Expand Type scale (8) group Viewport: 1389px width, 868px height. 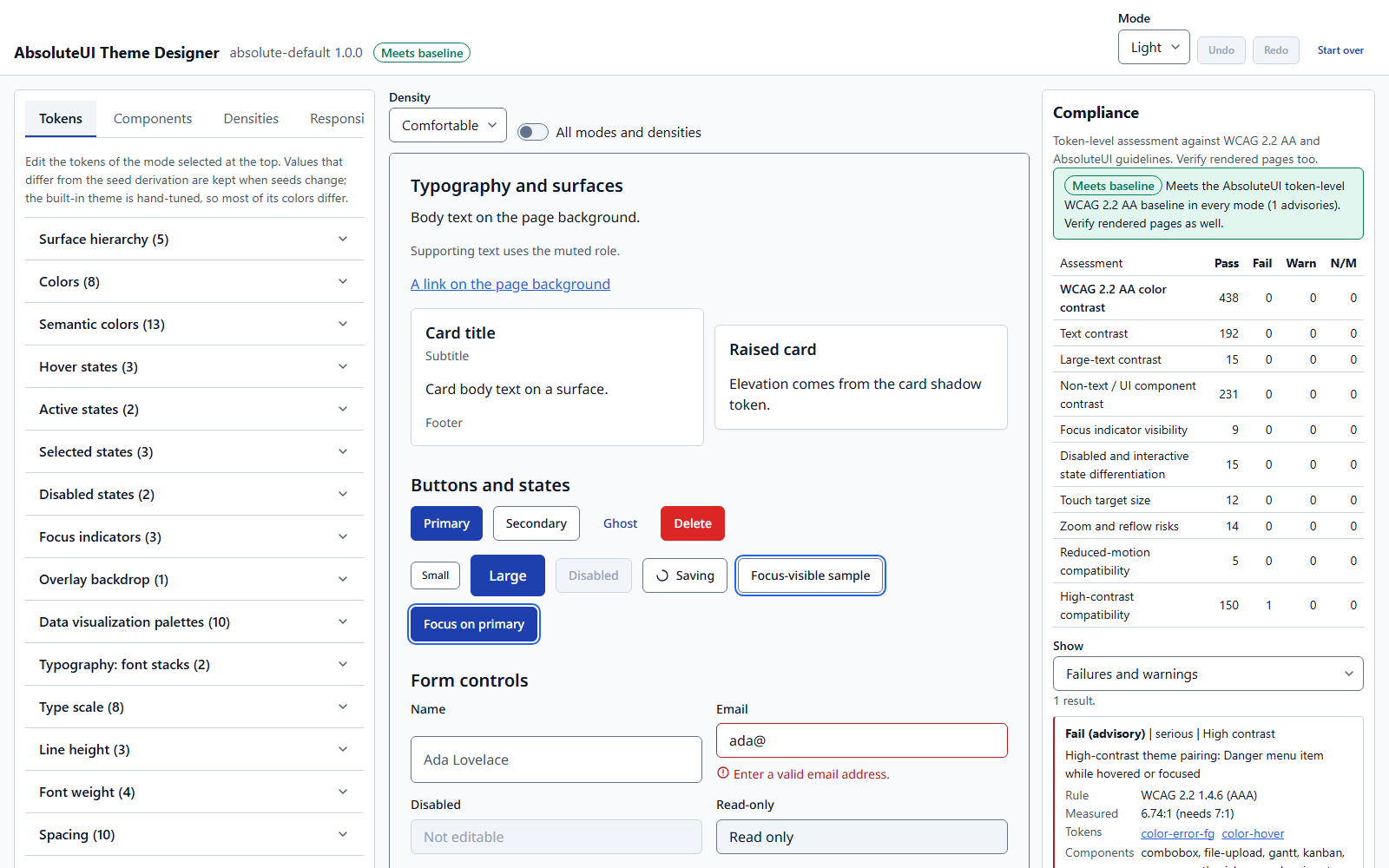tap(194, 707)
